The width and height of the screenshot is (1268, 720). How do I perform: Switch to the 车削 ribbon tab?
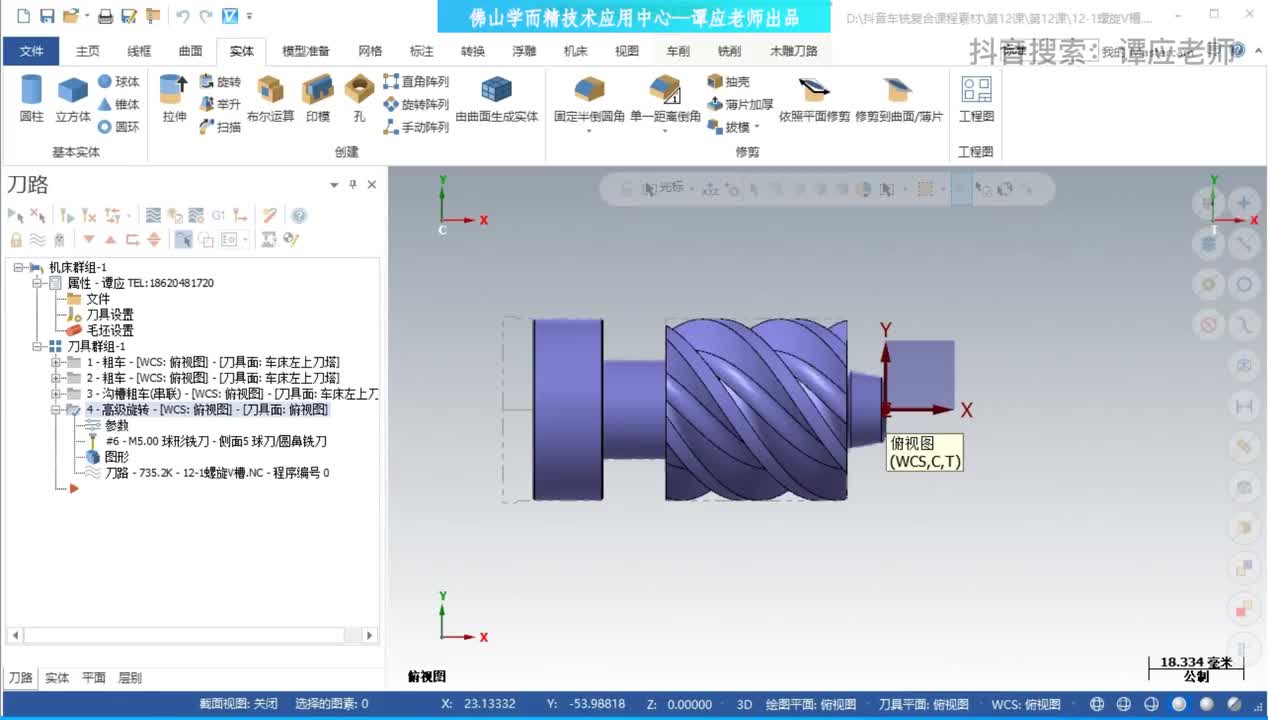pos(678,51)
